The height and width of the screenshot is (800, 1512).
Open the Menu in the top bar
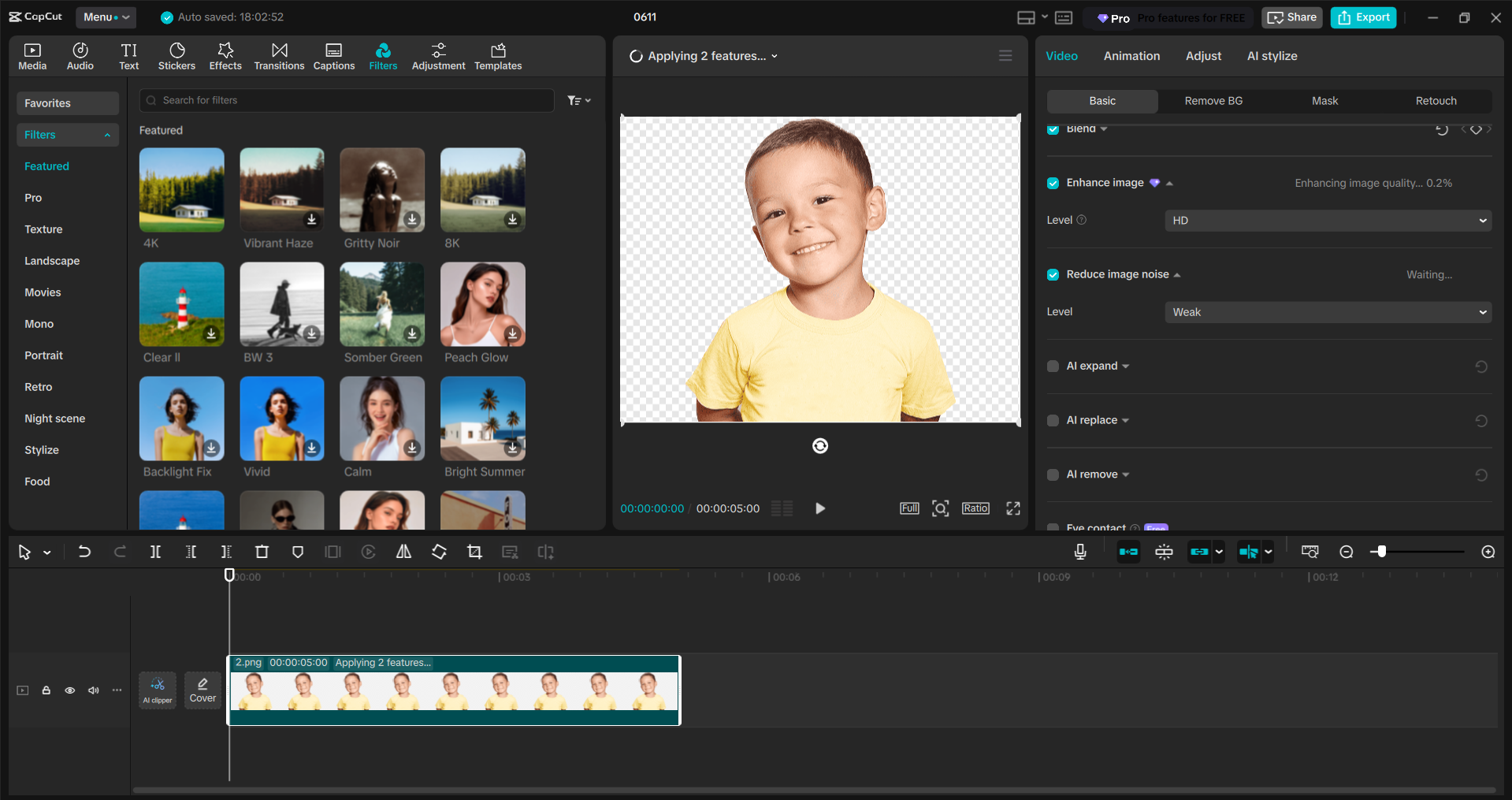tap(106, 17)
